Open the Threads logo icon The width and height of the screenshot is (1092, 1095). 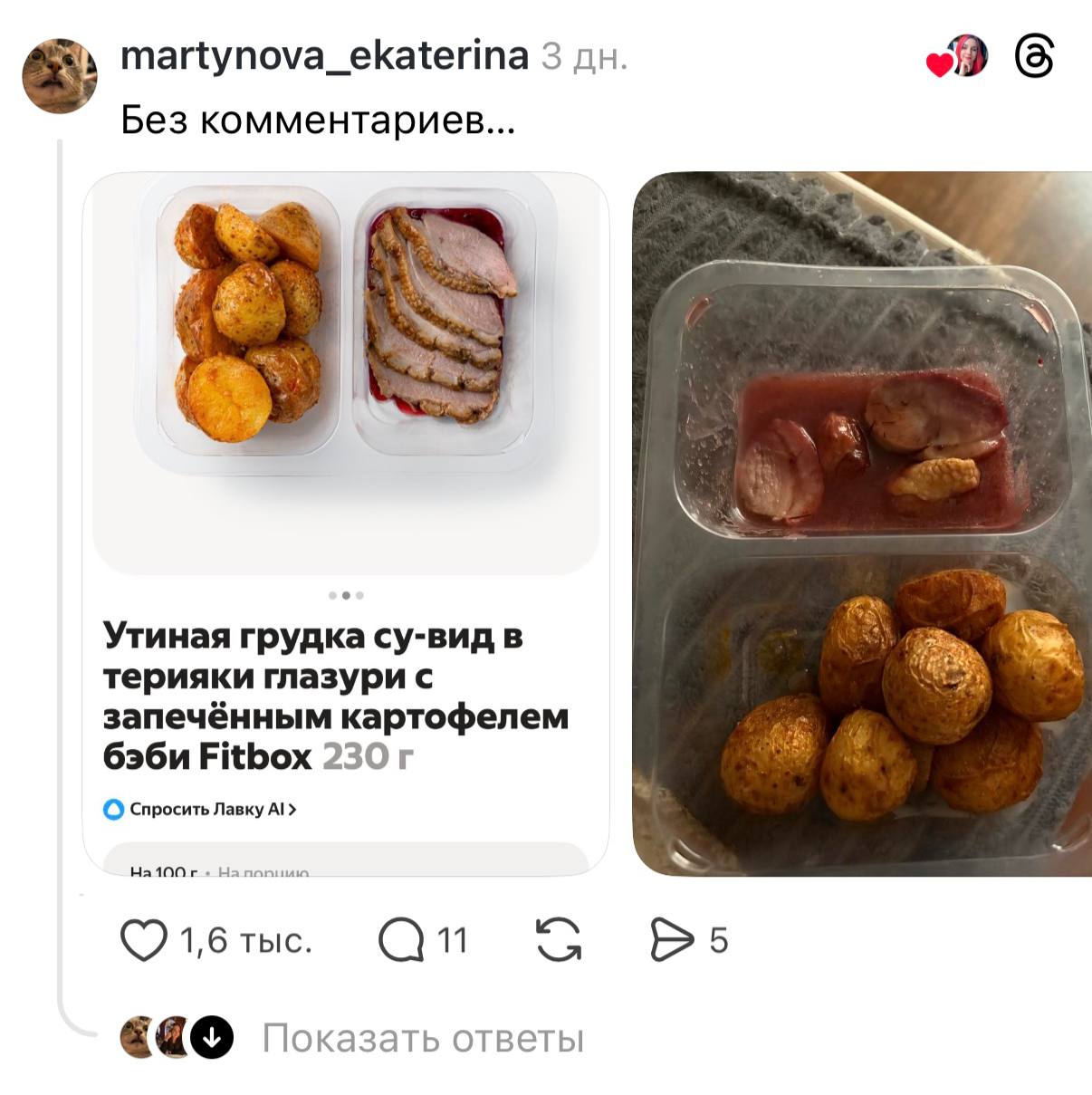coord(1034,57)
